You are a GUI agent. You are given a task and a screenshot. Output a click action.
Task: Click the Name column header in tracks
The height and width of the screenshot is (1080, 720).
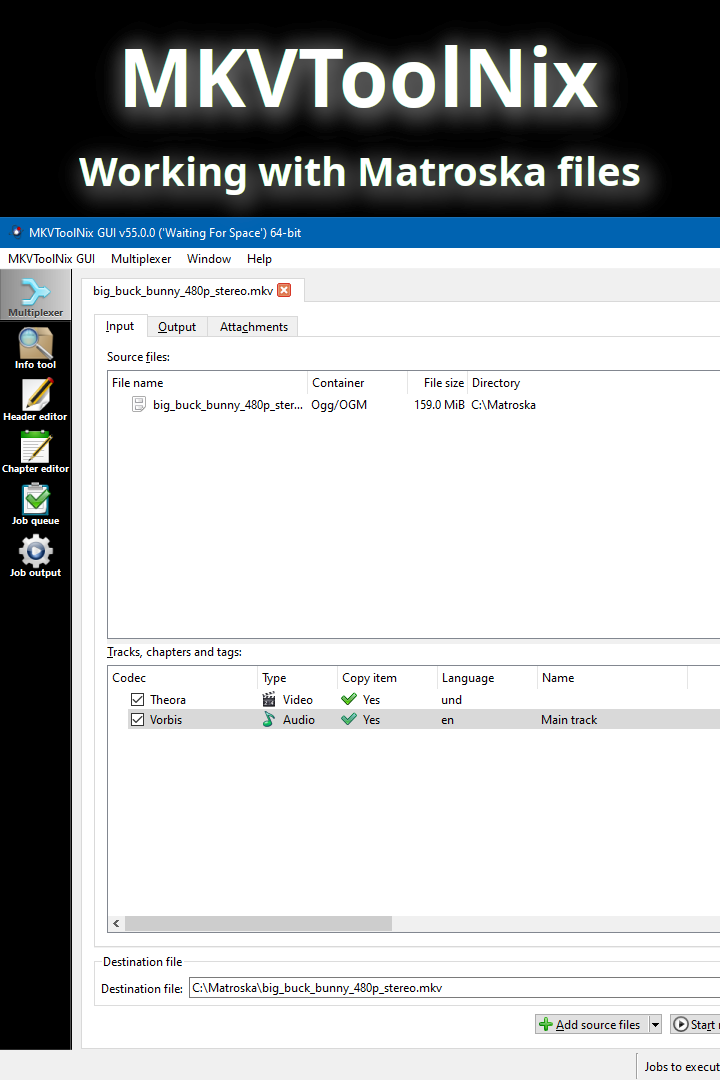click(613, 678)
